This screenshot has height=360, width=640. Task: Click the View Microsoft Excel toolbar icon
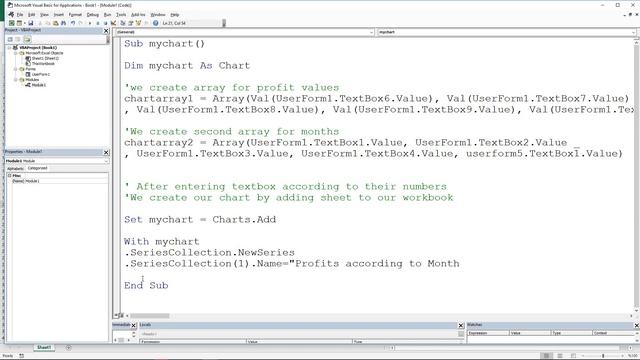[x=11, y=23]
